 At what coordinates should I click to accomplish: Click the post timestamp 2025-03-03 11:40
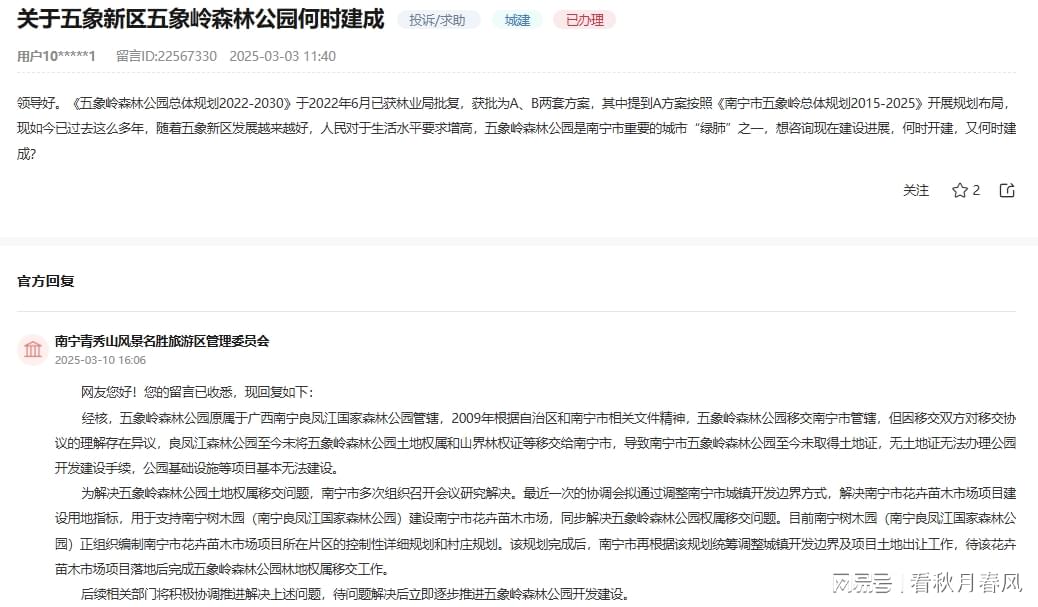click(283, 56)
